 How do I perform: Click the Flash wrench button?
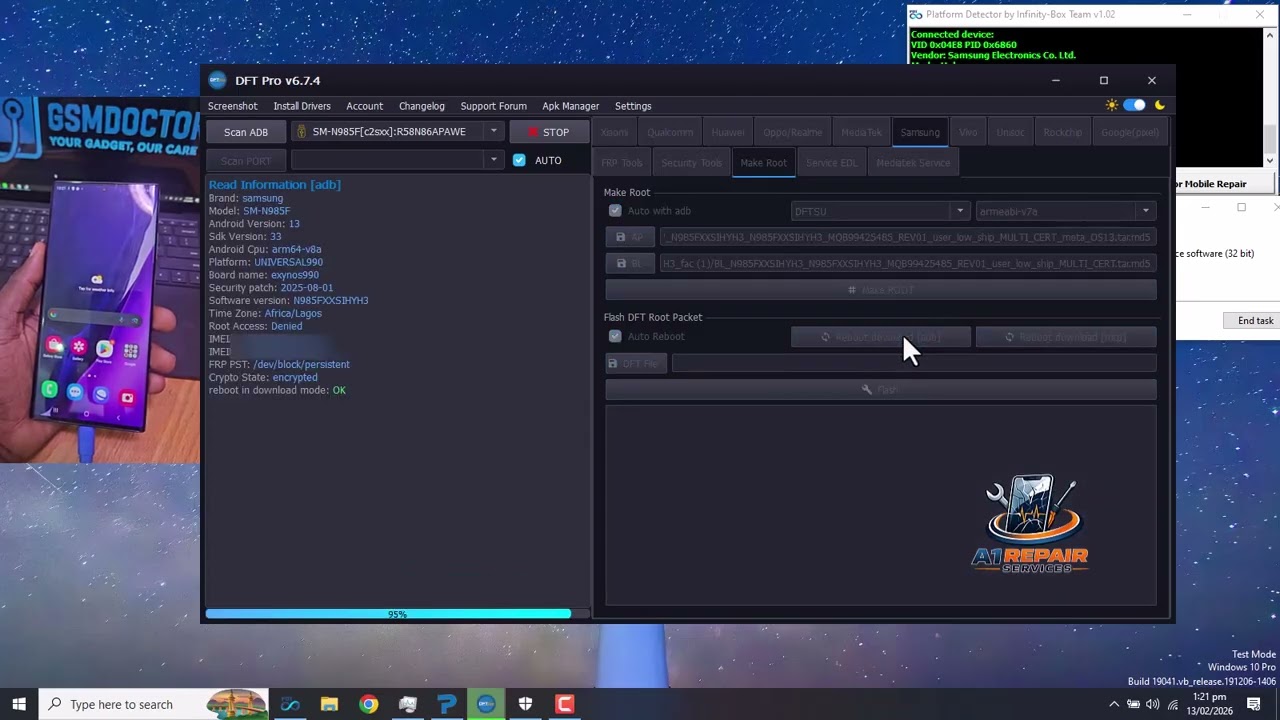pyautogui.click(x=881, y=389)
